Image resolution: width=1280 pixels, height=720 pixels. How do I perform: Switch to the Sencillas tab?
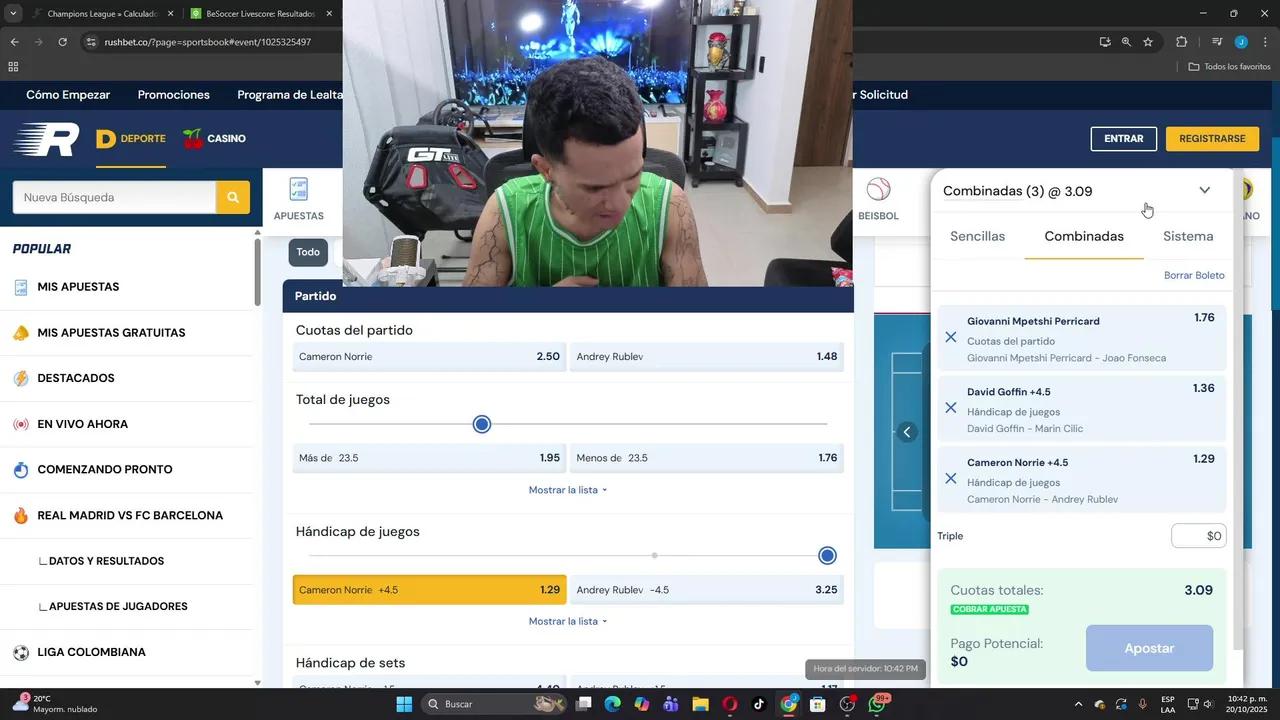[977, 237]
